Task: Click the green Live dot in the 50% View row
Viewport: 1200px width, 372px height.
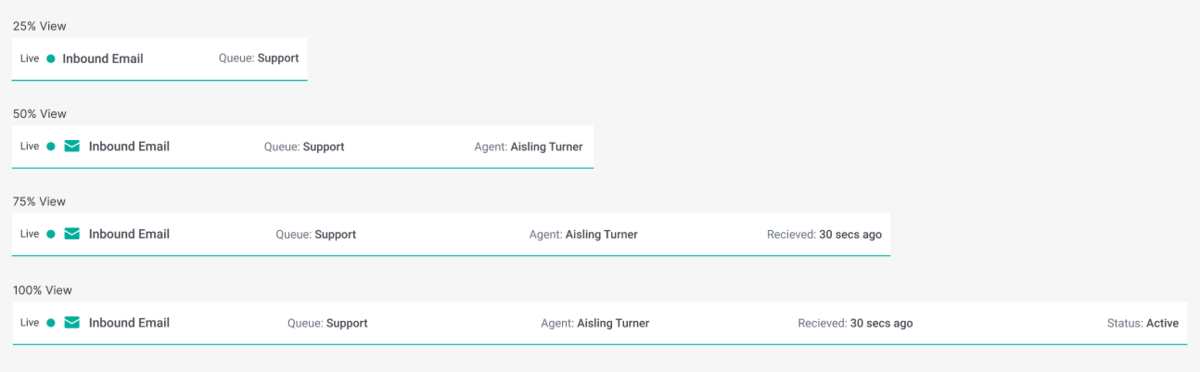Action: pos(51,146)
